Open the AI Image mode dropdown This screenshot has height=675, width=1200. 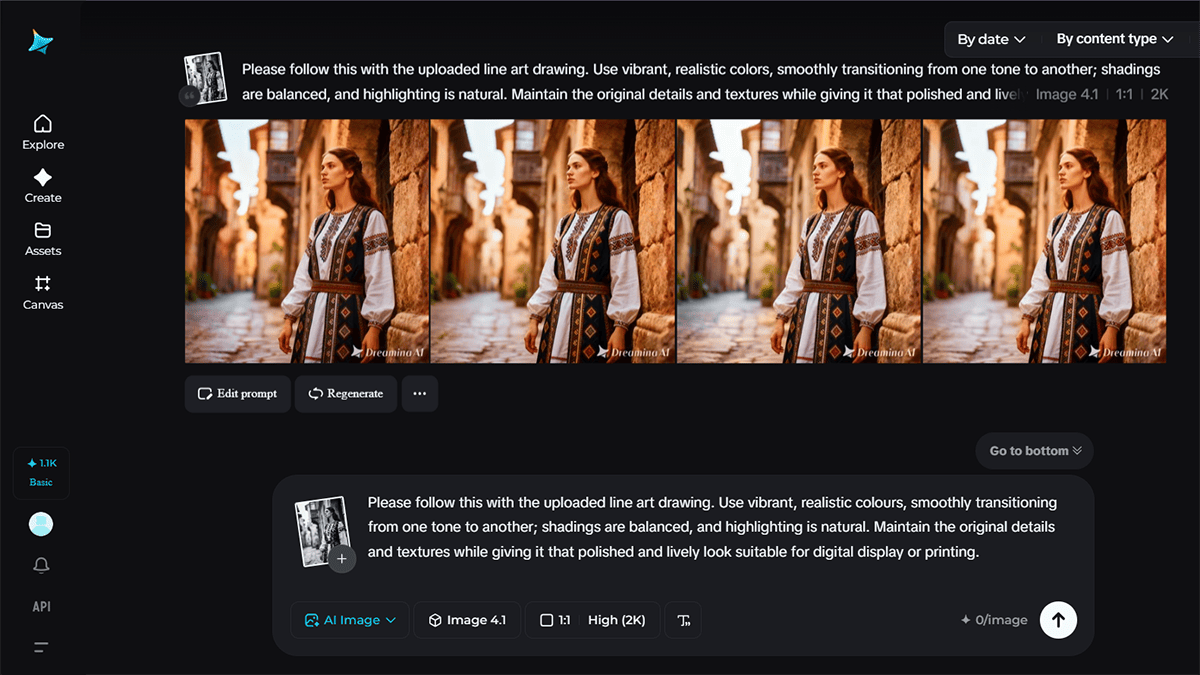pos(350,620)
